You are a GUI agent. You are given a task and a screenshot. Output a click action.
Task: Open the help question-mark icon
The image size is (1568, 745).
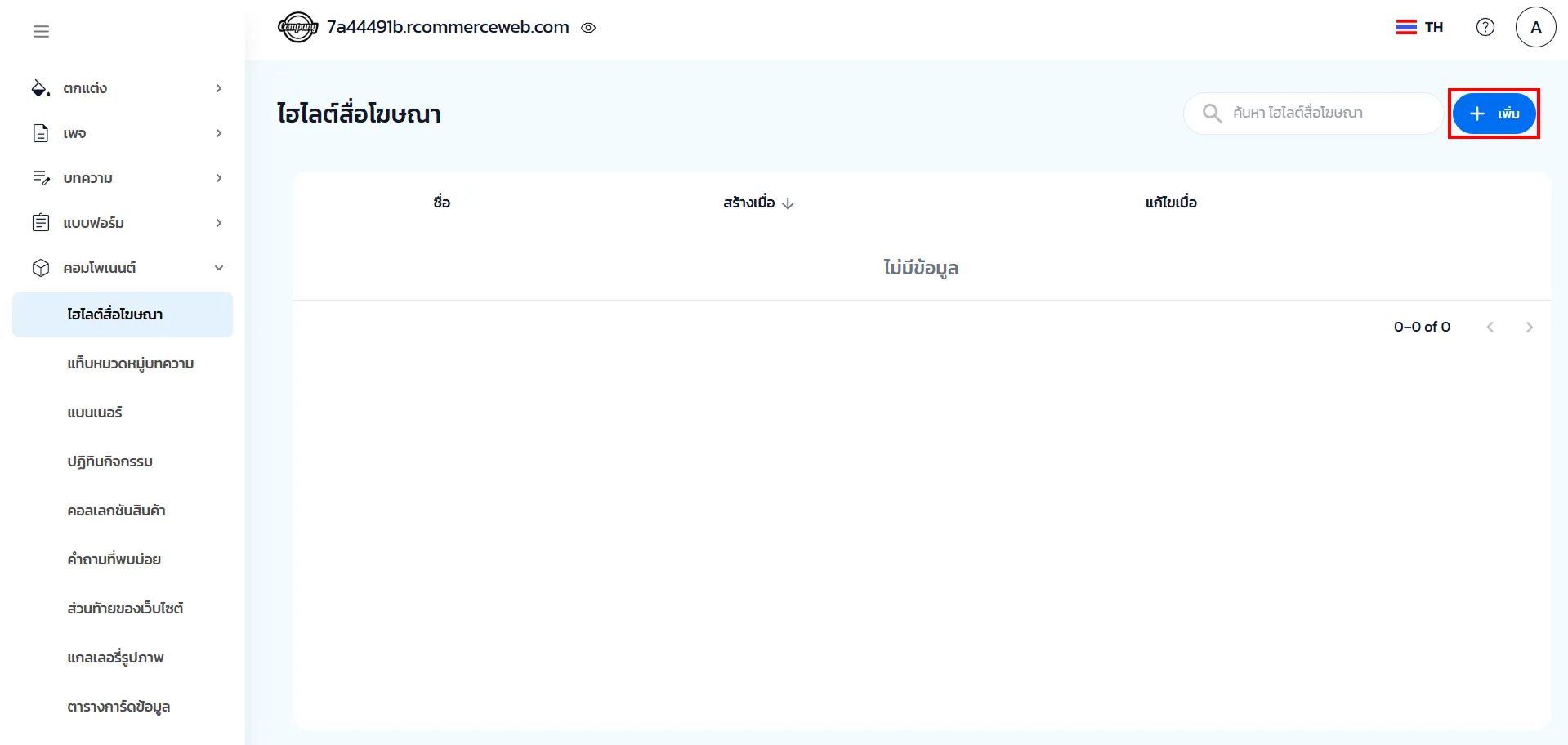(x=1485, y=27)
